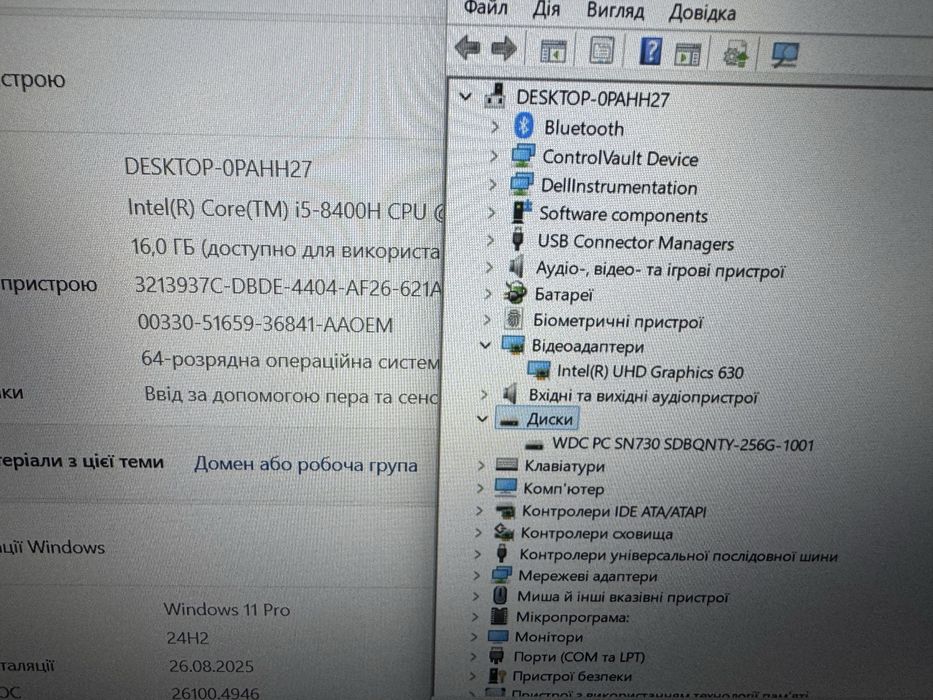933x700 pixels.
Task: Click the DellInstrumentation icon
Action: (x=522, y=185)
